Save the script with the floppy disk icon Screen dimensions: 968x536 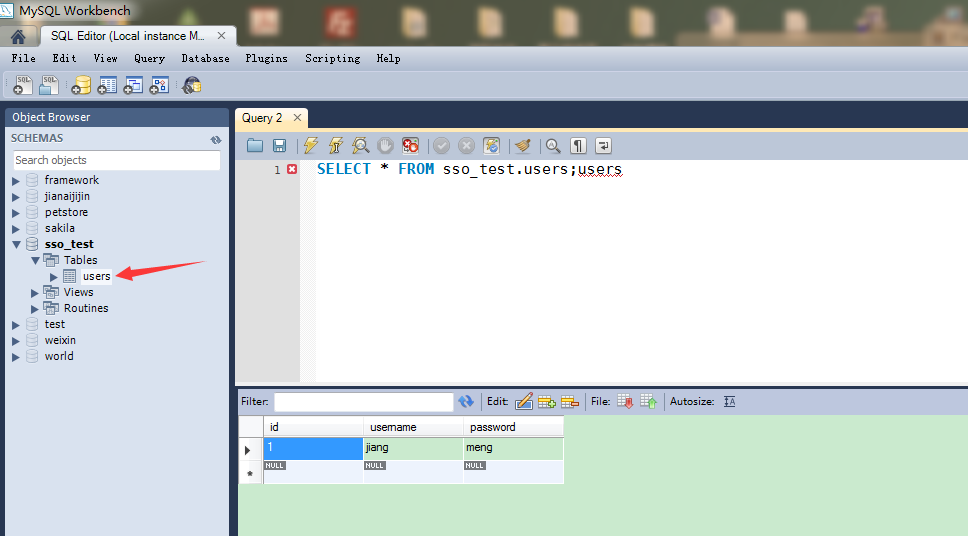click(x=280, y=146)
